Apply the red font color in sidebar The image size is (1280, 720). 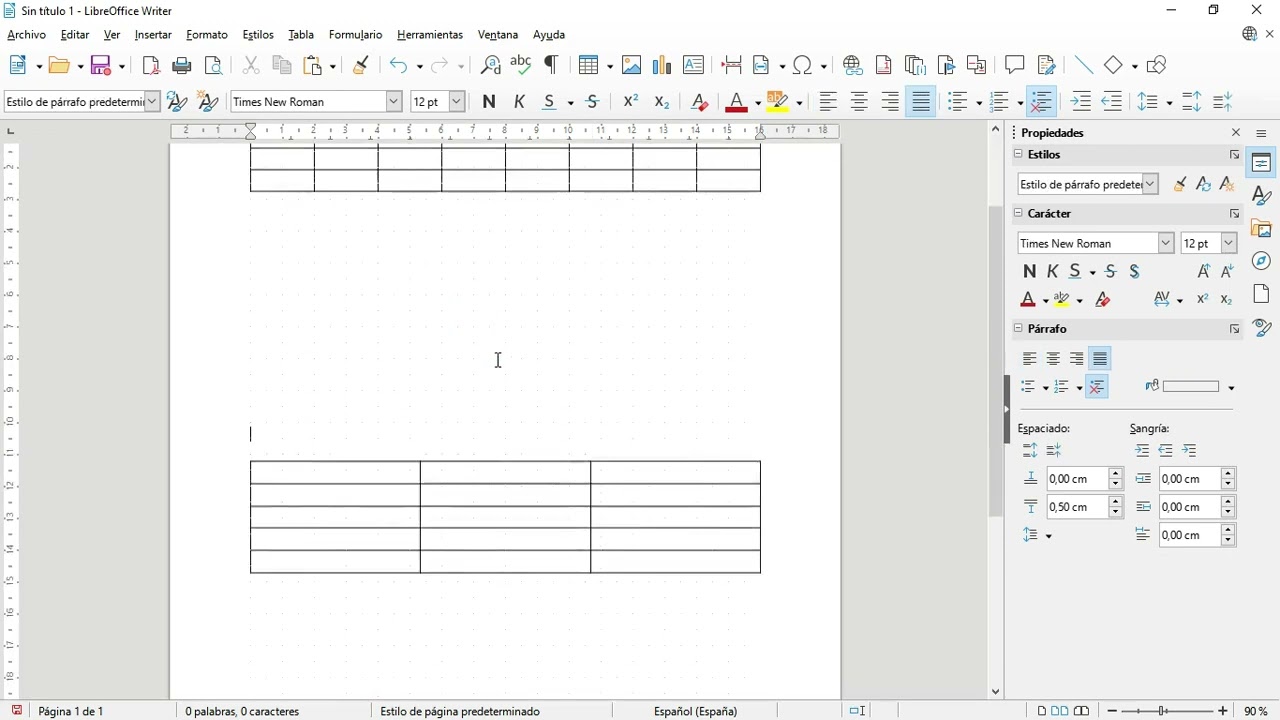tap(1028, 299)
